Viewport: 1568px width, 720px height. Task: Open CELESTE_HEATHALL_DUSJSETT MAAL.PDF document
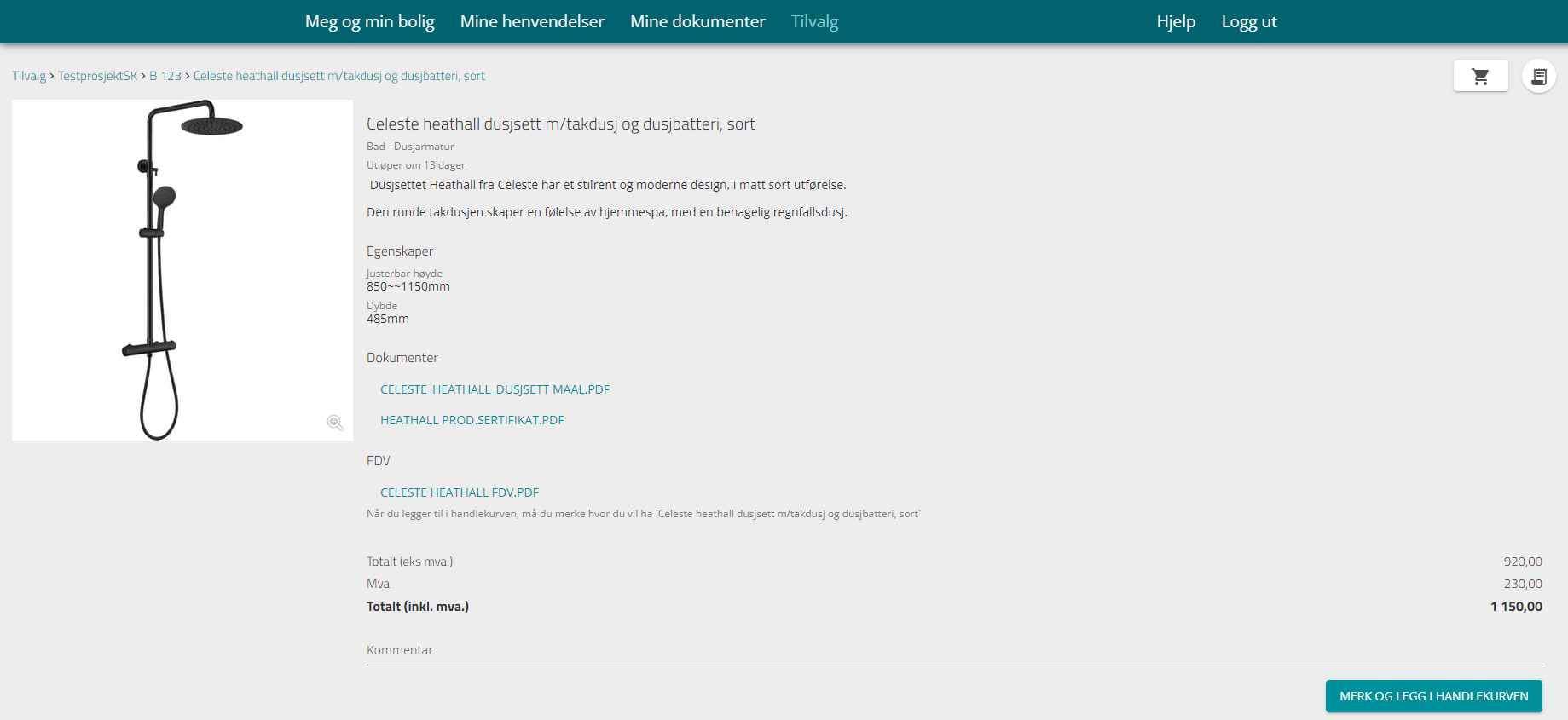tap(495, 389)
